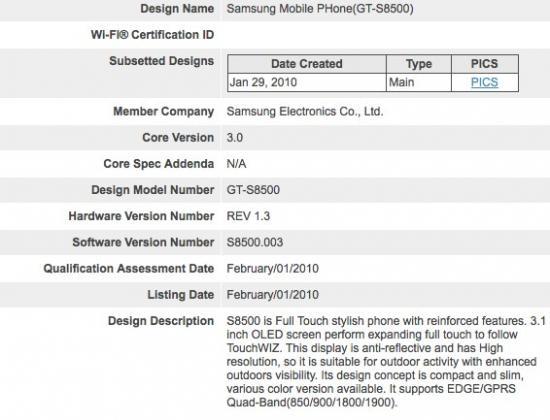Click the Software Version S8500.003 value
Viewport: 550px width, 420px height.
(255, 242)
